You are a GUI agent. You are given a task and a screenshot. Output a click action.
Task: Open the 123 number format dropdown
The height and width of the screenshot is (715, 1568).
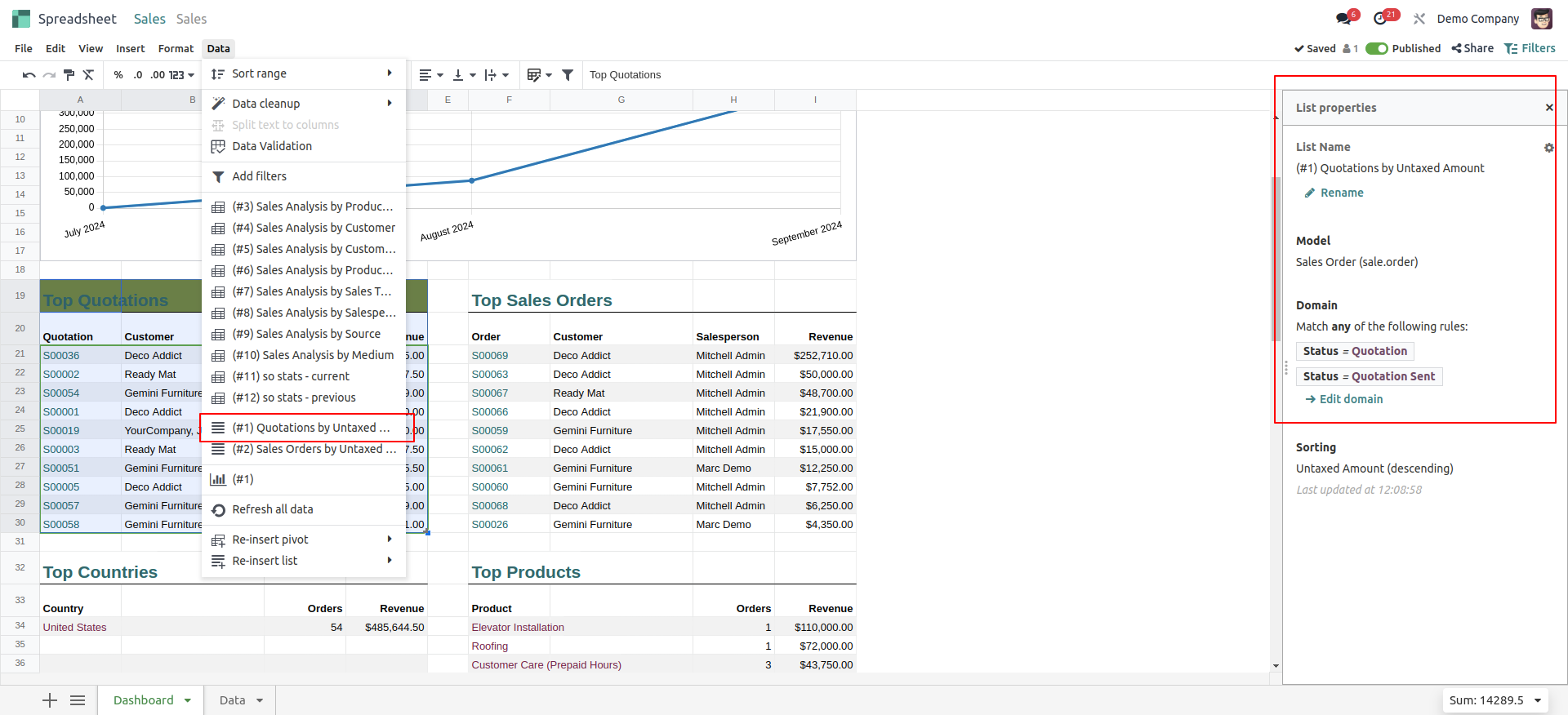pyautogui.click(x=181, y=75)
